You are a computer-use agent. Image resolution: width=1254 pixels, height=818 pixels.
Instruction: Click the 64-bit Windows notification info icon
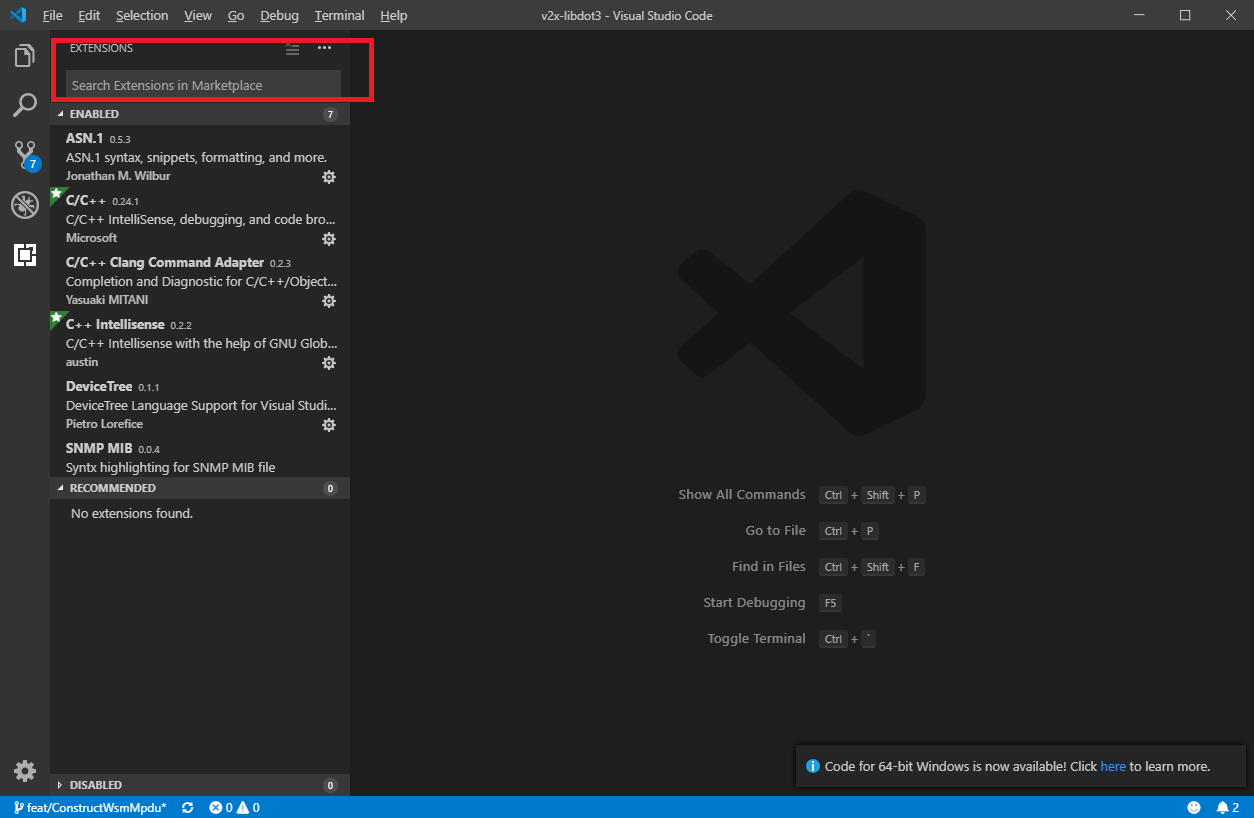pyautogui.click(x=814, y=767)
